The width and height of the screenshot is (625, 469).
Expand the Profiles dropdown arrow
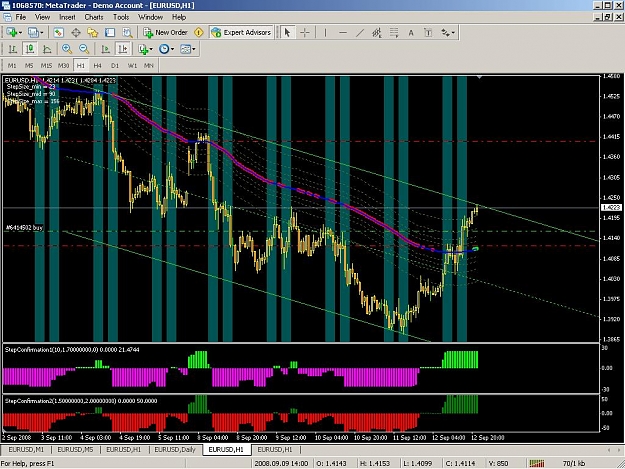(41, 33)
